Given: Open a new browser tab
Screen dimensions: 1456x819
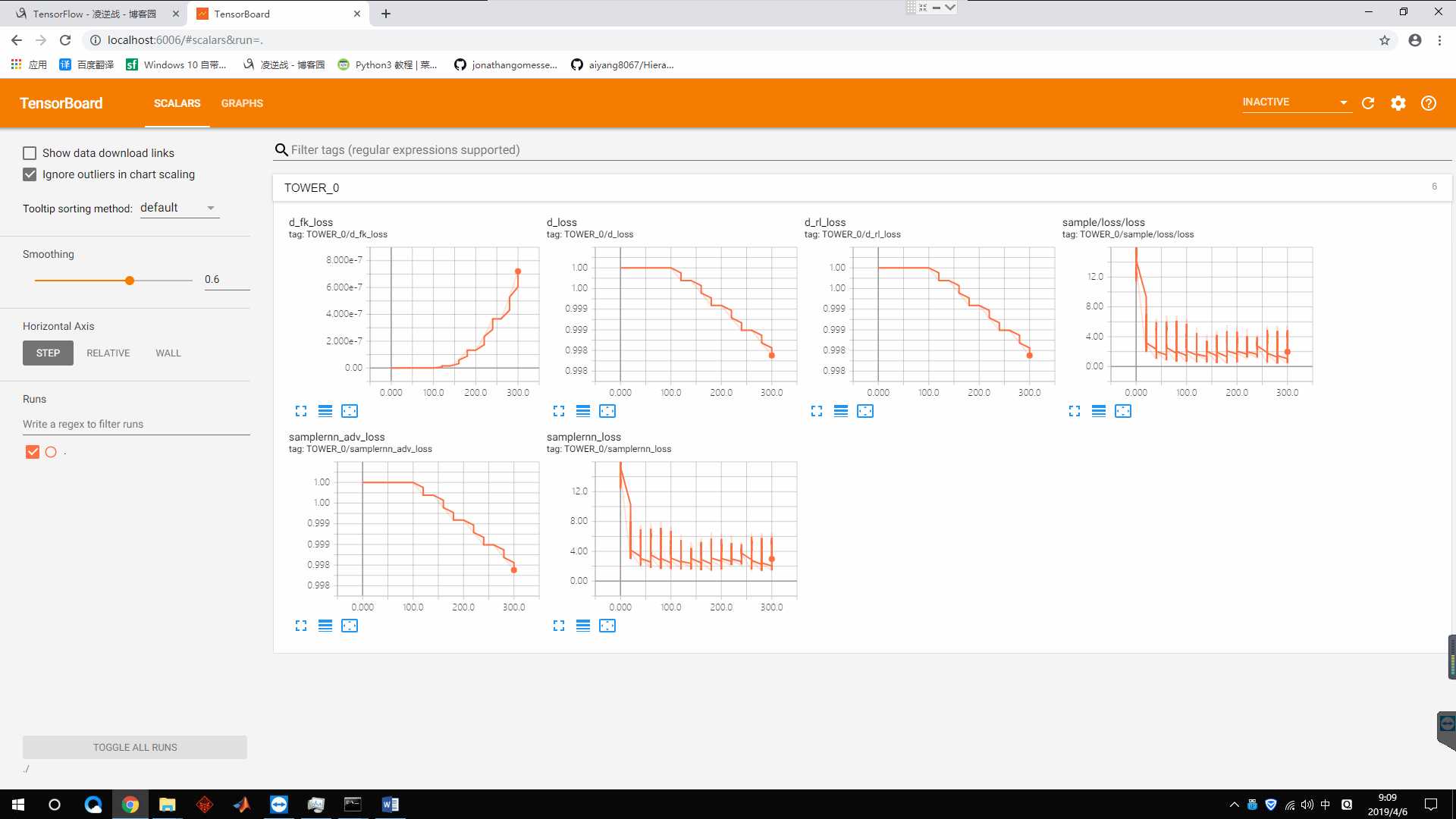Looking at the screenshot, I should [x=386, y=14].
